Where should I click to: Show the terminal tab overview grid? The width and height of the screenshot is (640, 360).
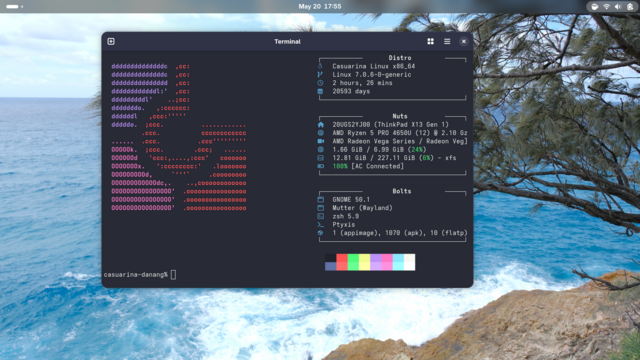pos(430,41)
